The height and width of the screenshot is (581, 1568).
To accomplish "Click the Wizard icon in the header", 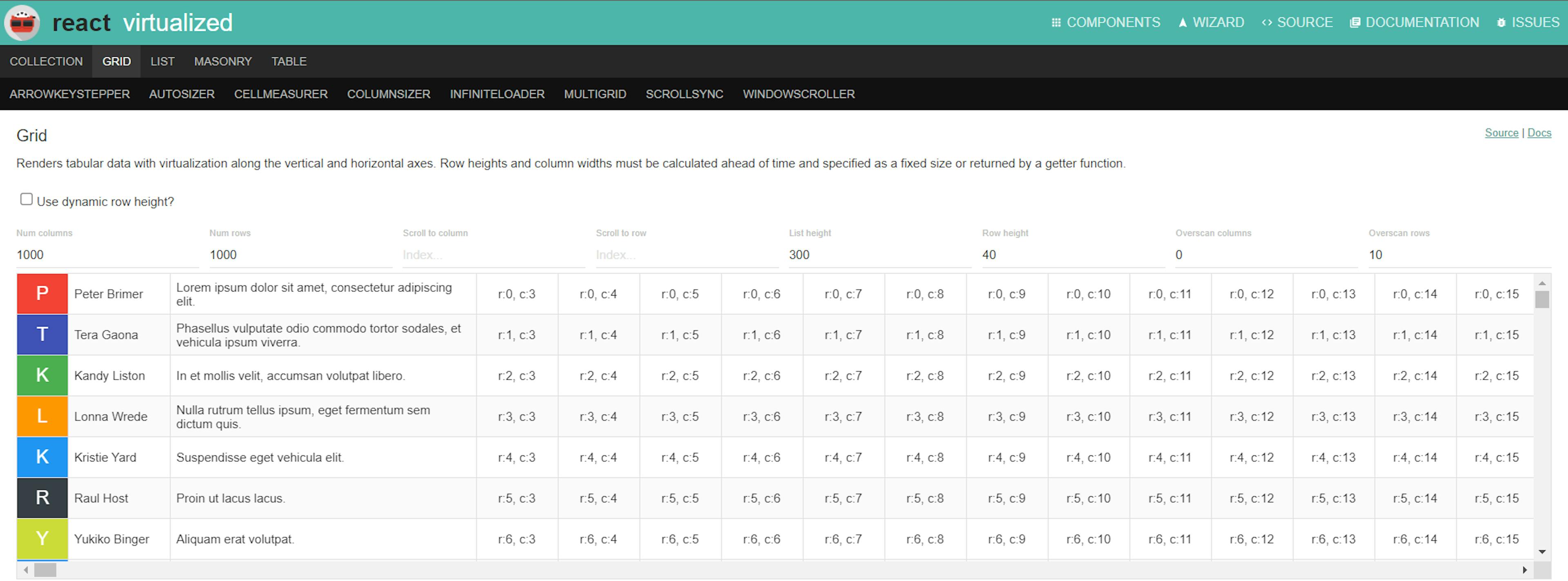I will (x=1182, y=22).
